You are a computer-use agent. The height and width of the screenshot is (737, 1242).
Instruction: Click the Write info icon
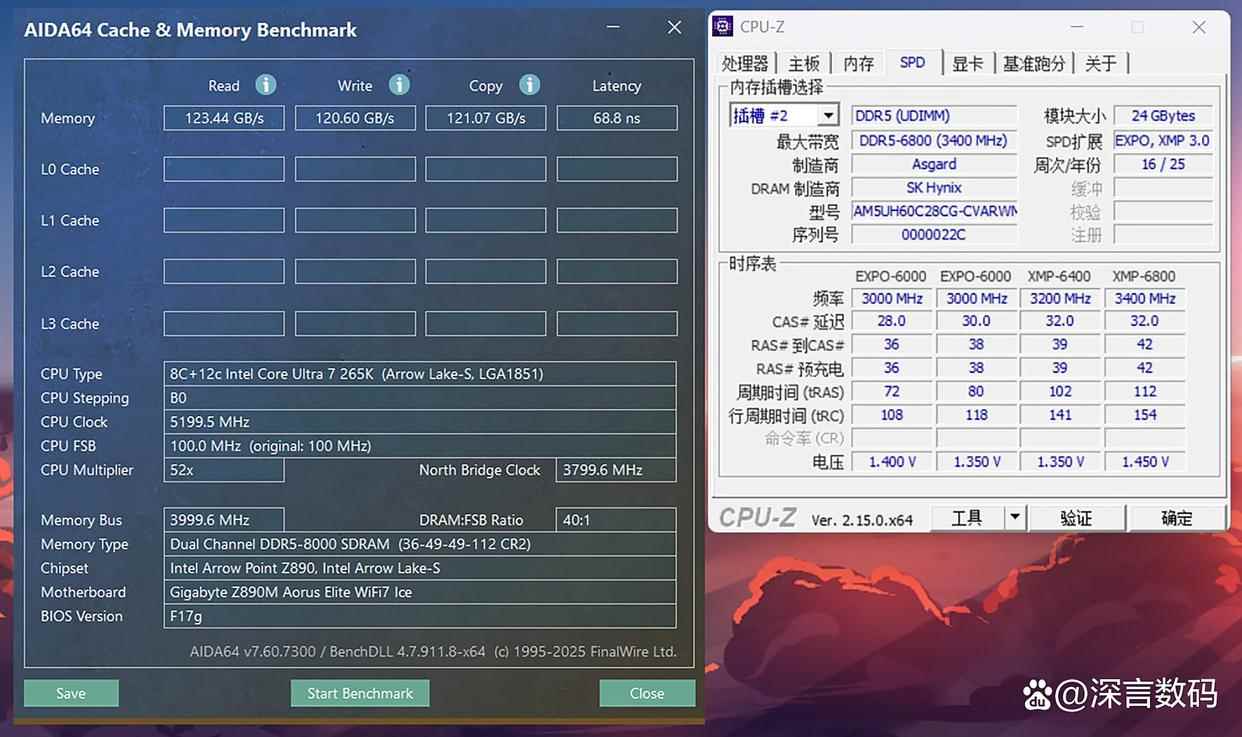click(x=399, y=85)
